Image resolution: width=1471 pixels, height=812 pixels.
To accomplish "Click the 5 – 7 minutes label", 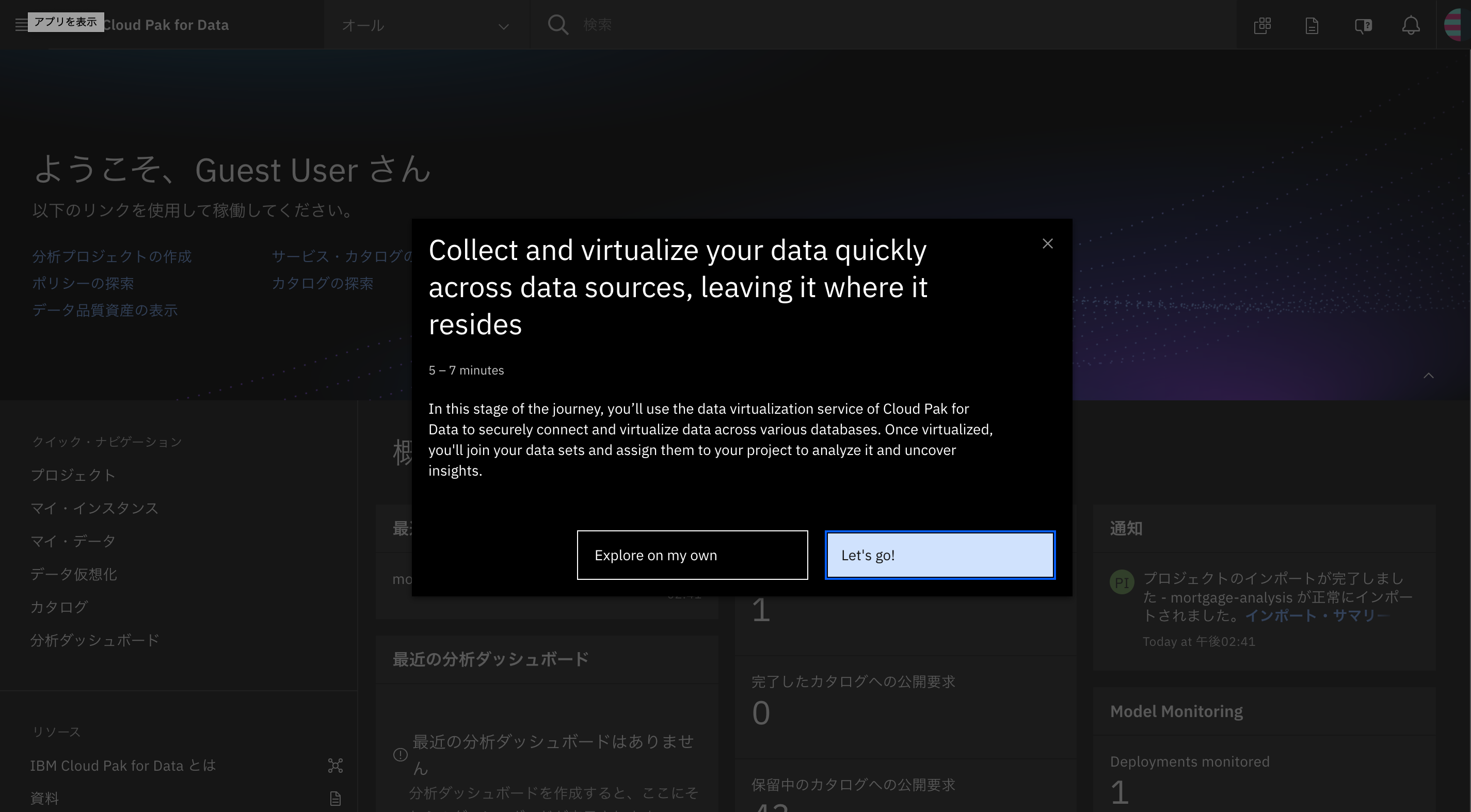I will coord(466,370).
